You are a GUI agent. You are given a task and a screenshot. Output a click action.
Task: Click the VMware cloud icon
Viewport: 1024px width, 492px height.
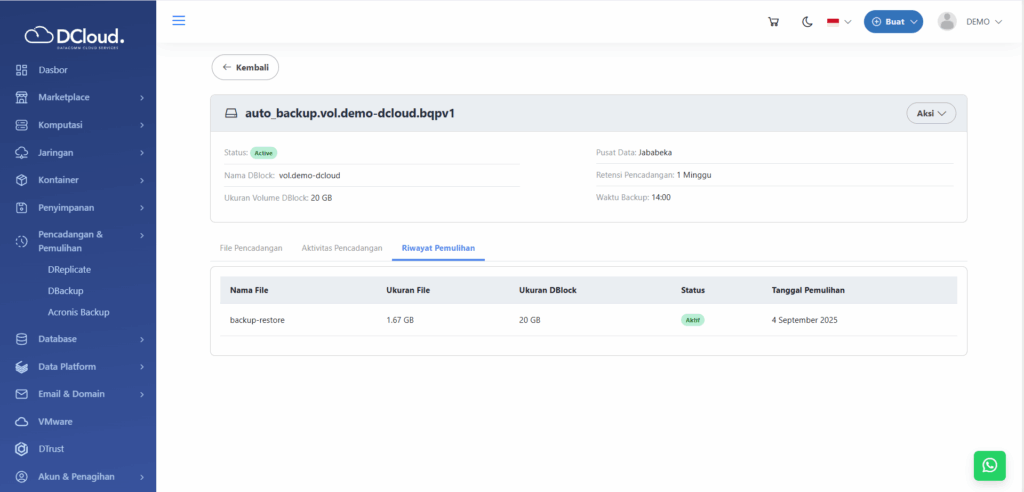(21, 422)
